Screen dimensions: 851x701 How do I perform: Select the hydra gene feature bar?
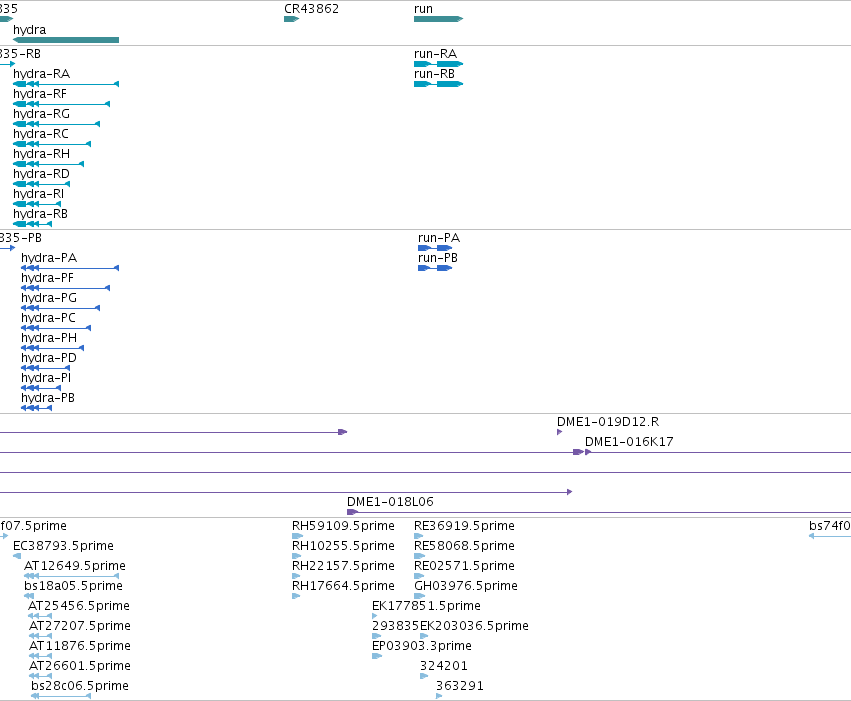tap(66, 40)
